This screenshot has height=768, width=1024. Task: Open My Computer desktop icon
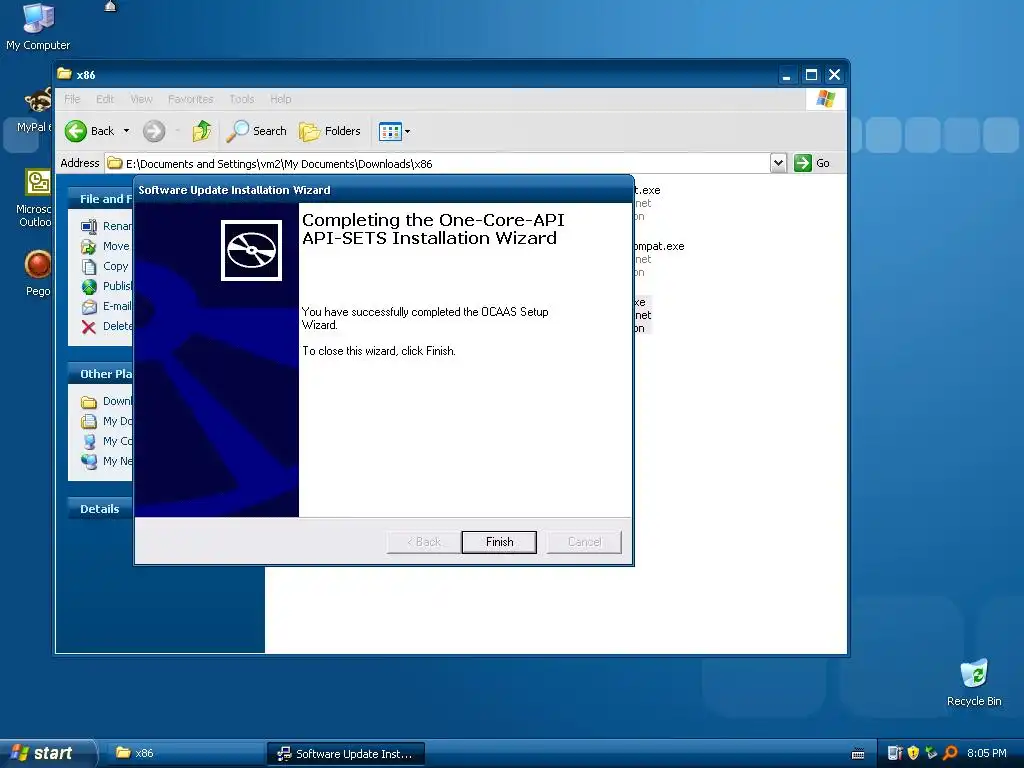tap(38, 26)
